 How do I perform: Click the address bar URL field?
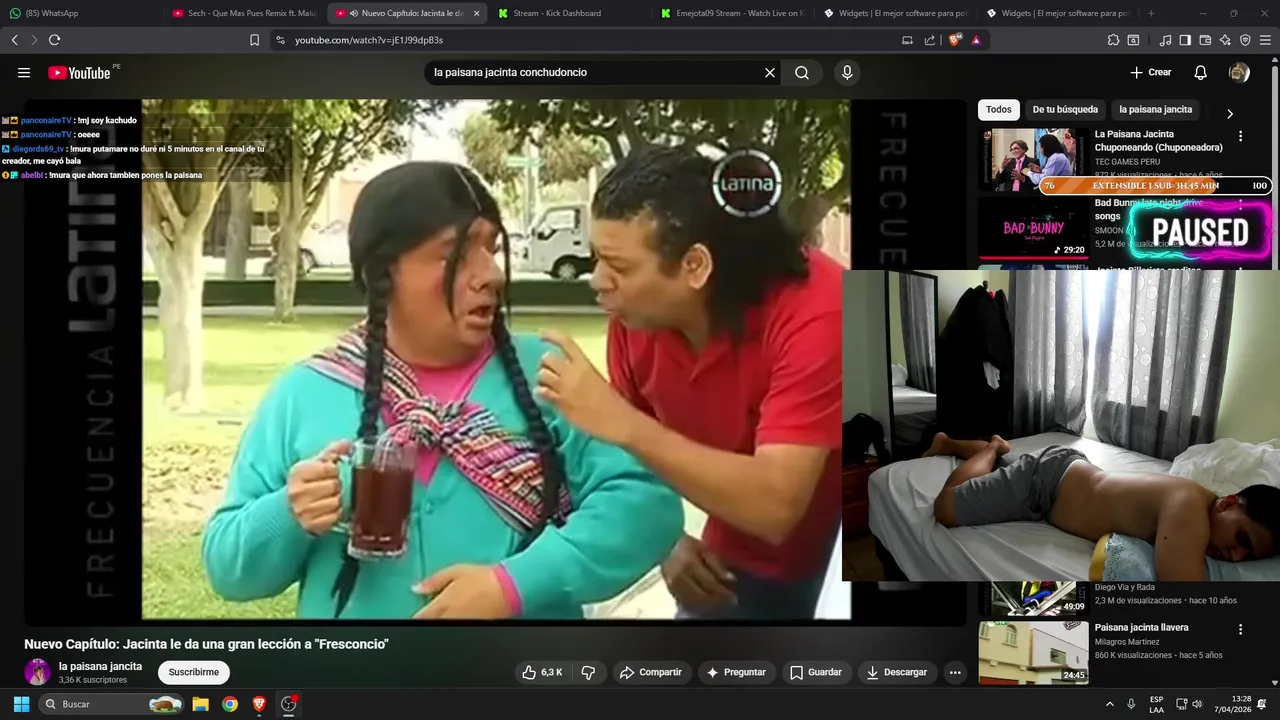[x=590, y=40]
